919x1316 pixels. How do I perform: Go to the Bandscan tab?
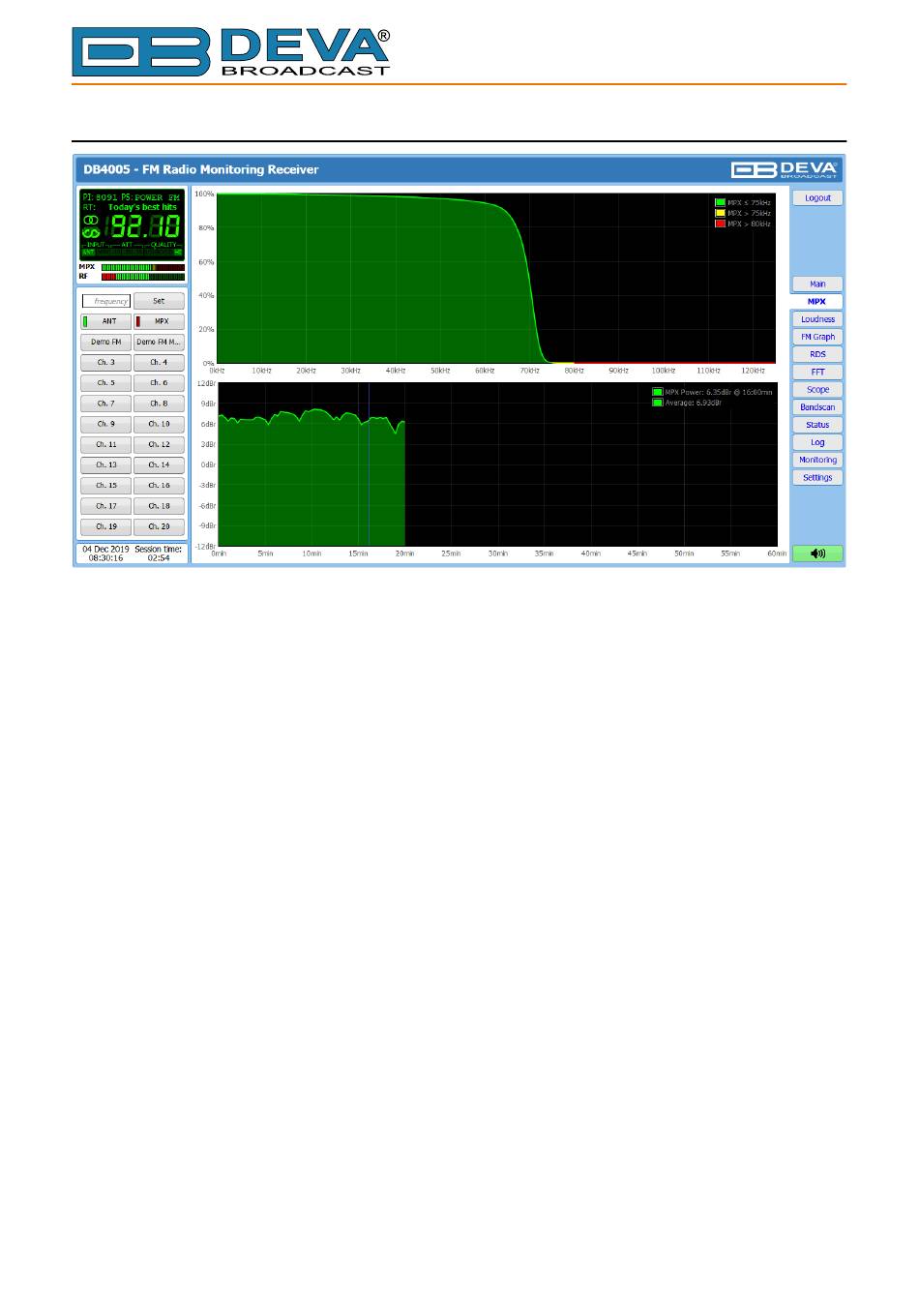pyautogui.click(x=817, y=407)
